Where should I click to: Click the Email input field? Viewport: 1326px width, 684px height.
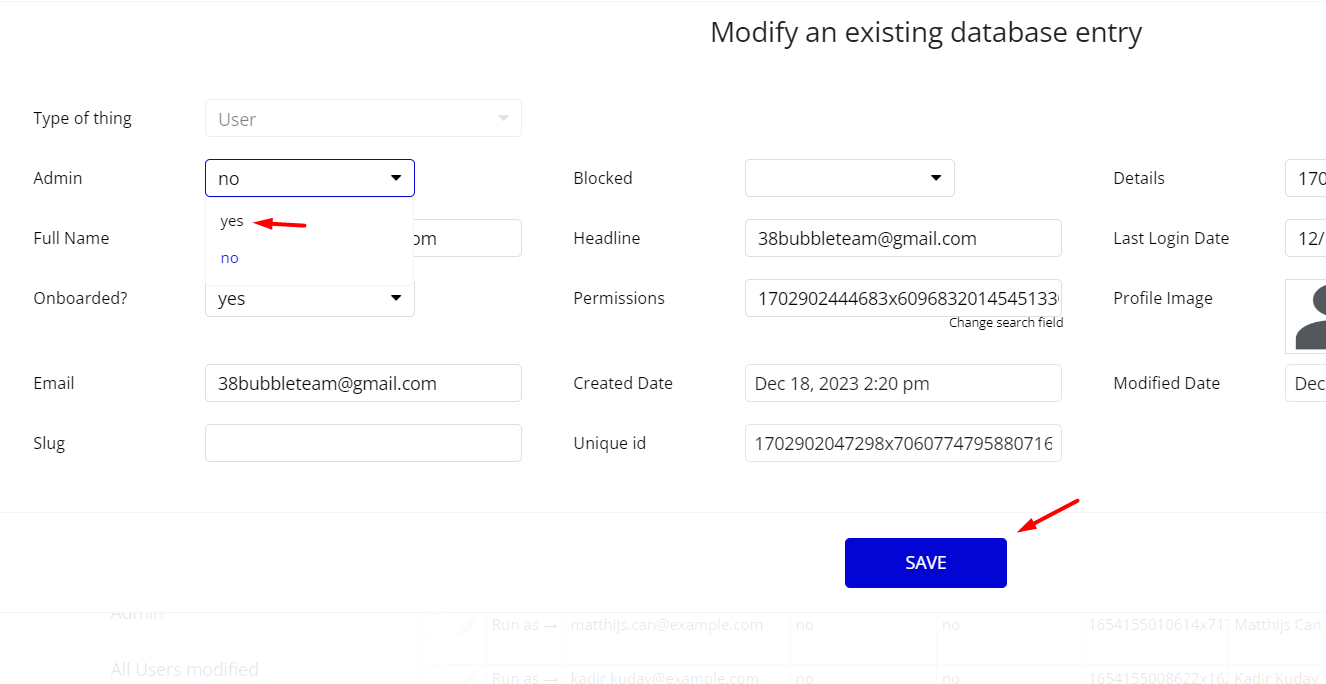click(x=363, y=383)
